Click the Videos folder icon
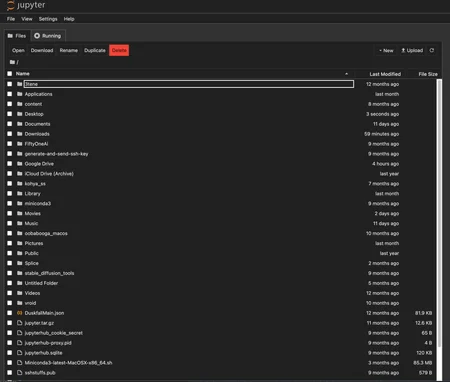Image resolution: width=450 pixels, height=382 pixels. [20, 293]
